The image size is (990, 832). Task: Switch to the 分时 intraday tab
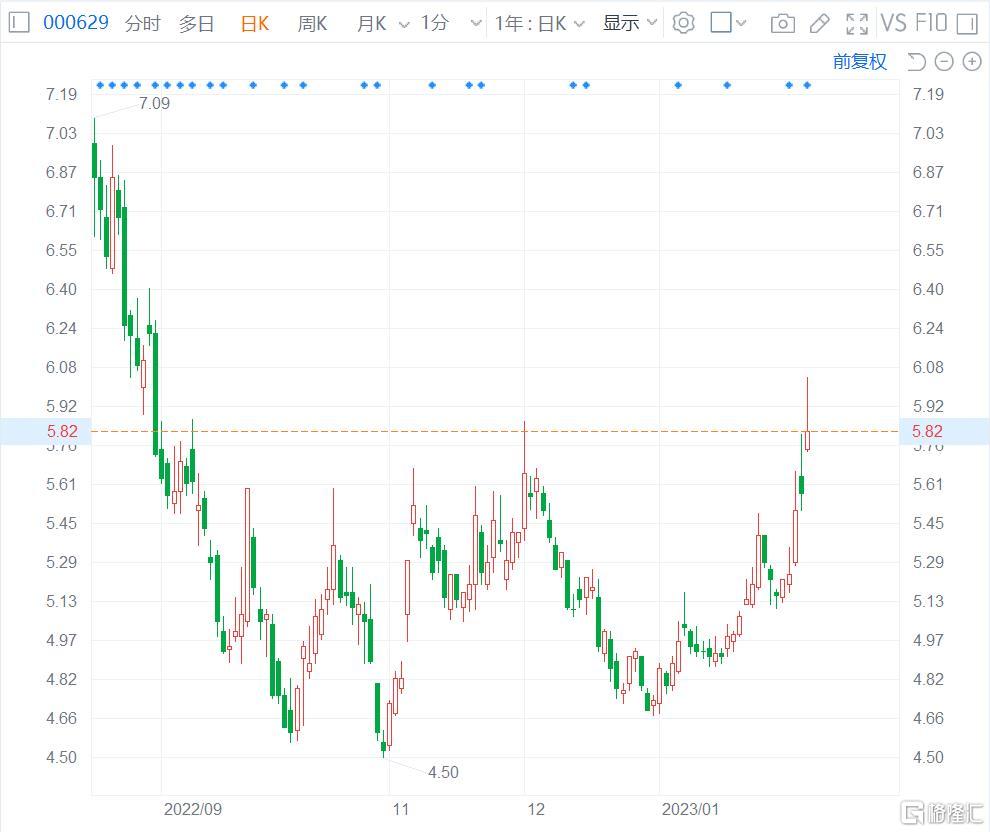tap(143, 23)
